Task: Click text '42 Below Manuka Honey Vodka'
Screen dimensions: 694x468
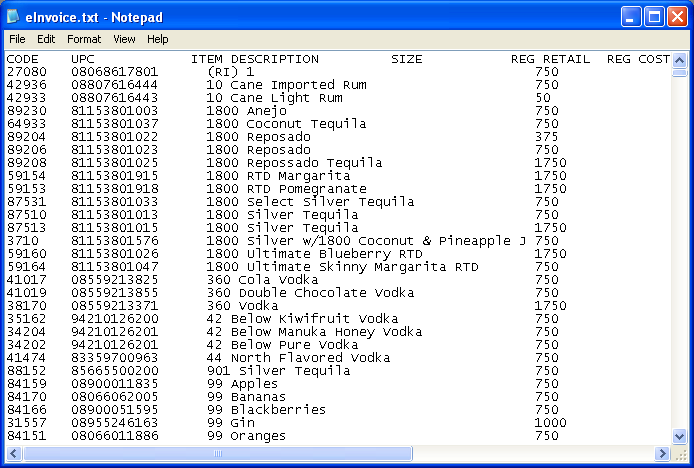Action: (314, 332)
